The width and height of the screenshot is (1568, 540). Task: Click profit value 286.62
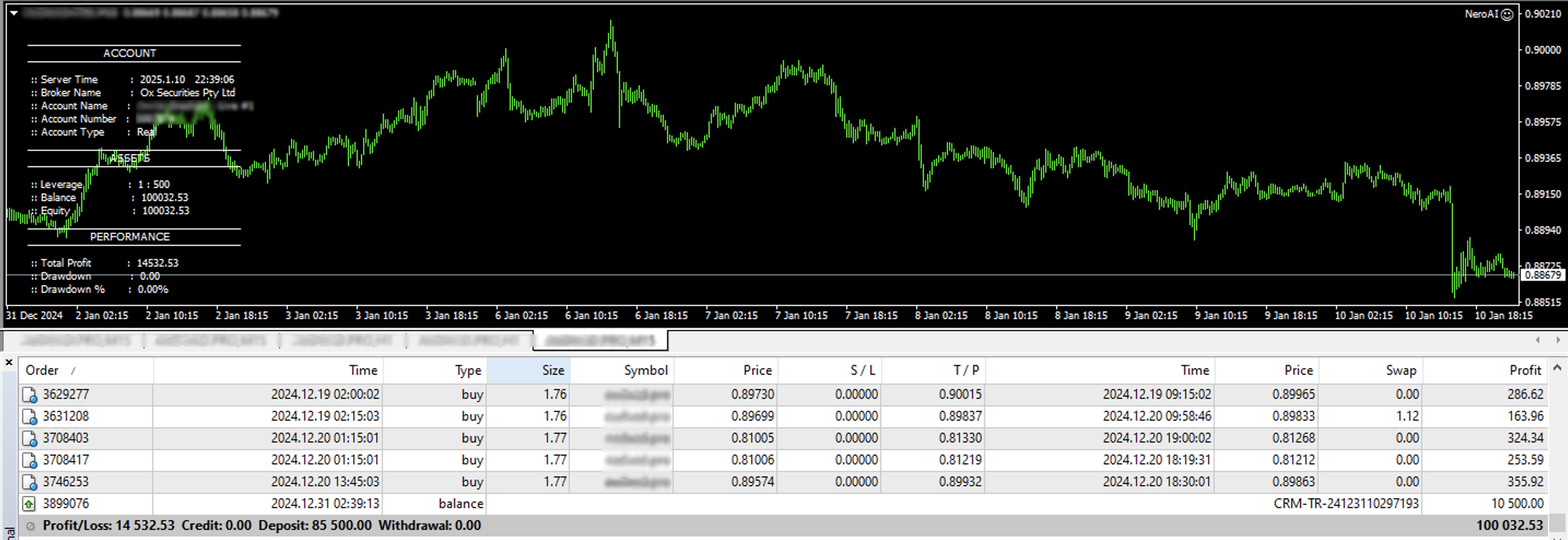1525,395
